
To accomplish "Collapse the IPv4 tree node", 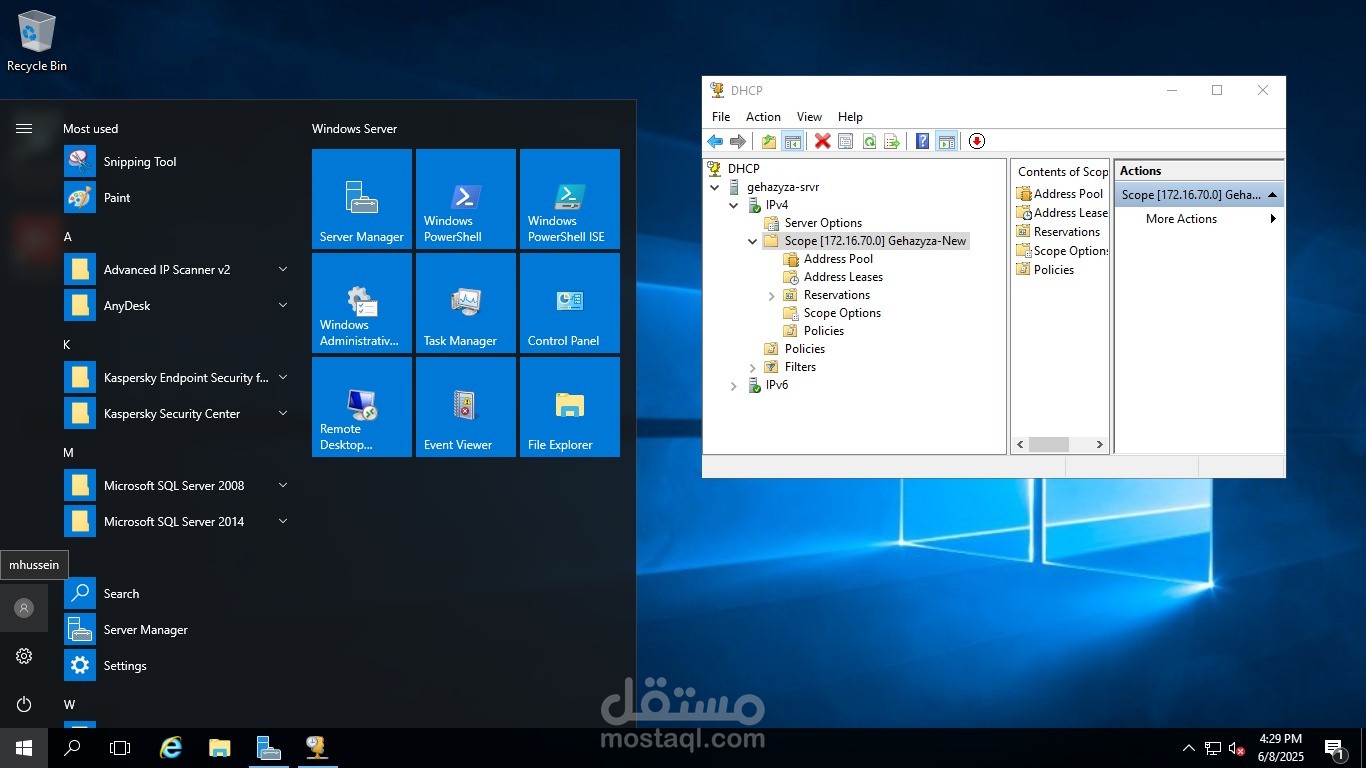I will tap(733, 205).
